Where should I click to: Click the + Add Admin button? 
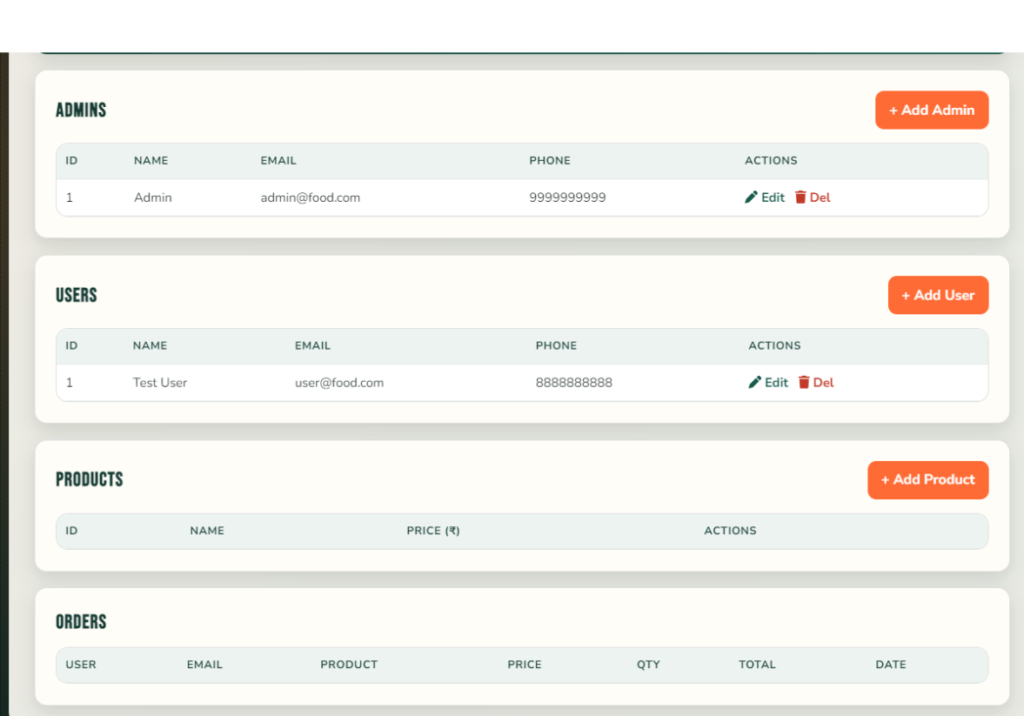click(931, 110)
